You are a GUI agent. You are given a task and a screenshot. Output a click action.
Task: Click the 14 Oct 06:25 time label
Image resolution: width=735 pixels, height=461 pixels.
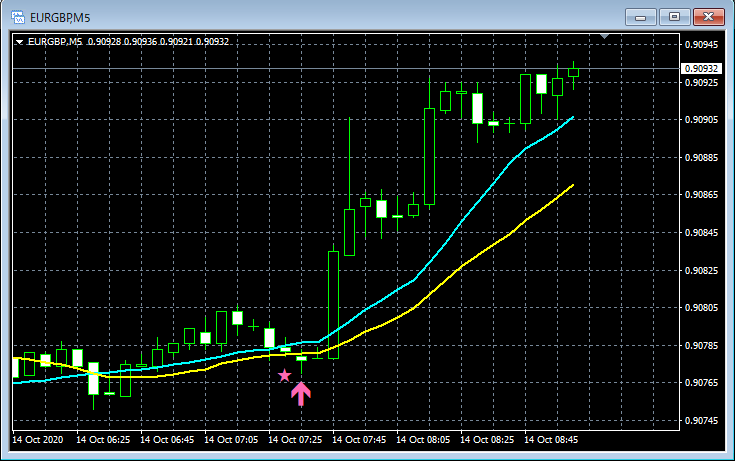pyautogui.click(x=103, y=440)
